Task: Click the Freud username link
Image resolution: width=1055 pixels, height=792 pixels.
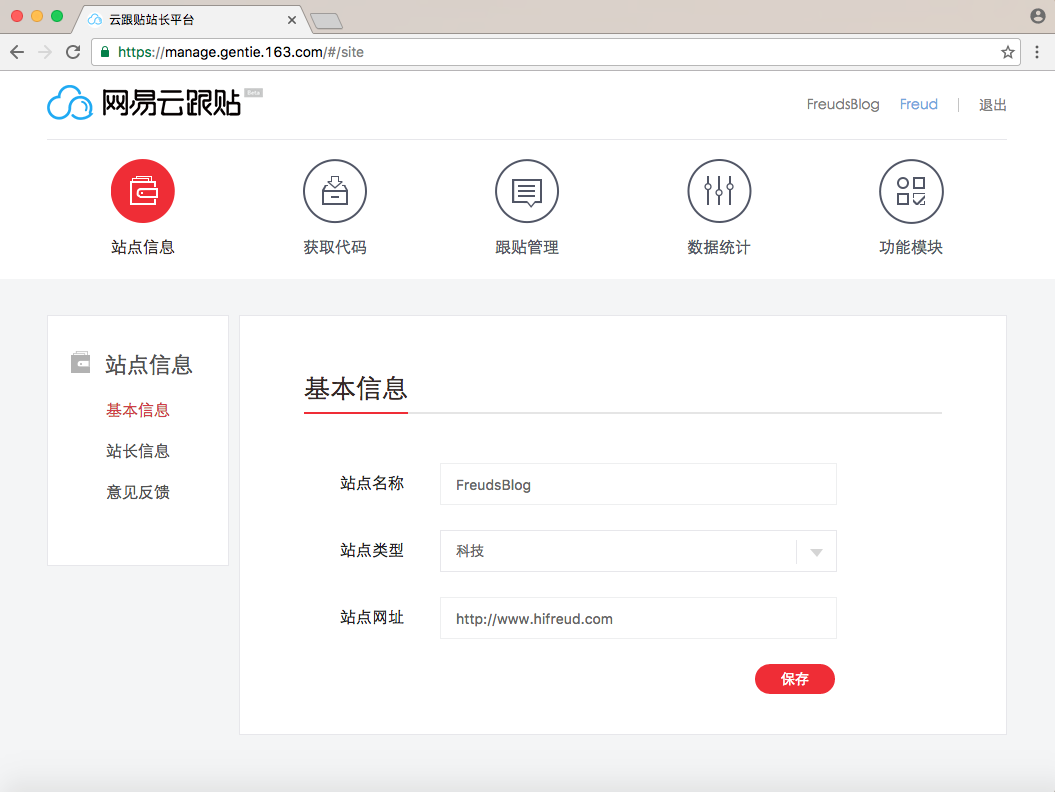Action: [918, 105]
